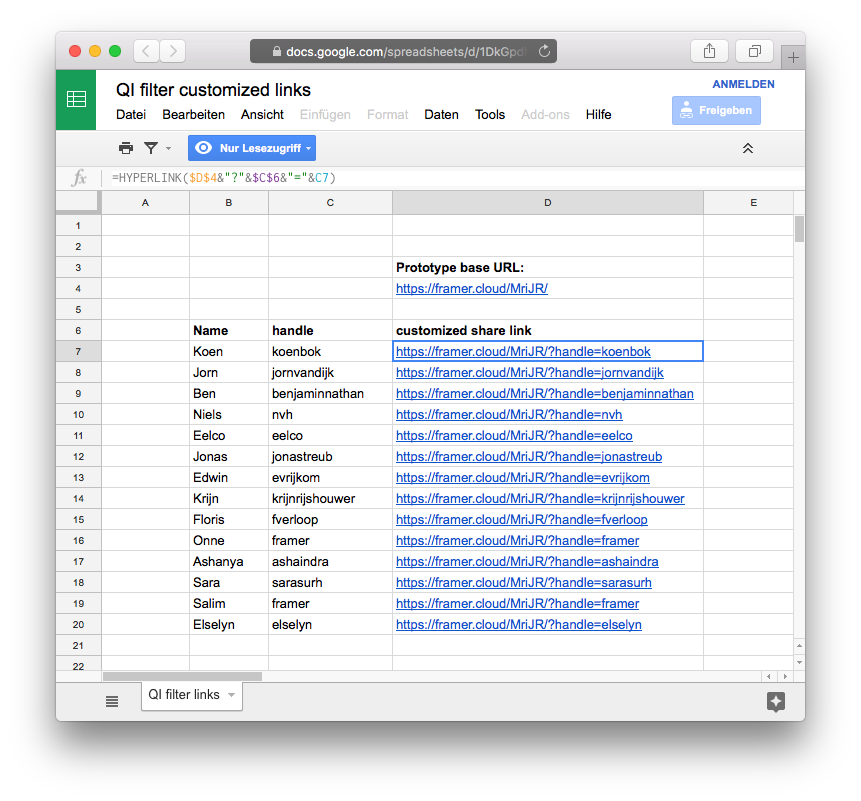Select column D header
The height and width of the screenshot is (801, 861).
coord(547,203)
